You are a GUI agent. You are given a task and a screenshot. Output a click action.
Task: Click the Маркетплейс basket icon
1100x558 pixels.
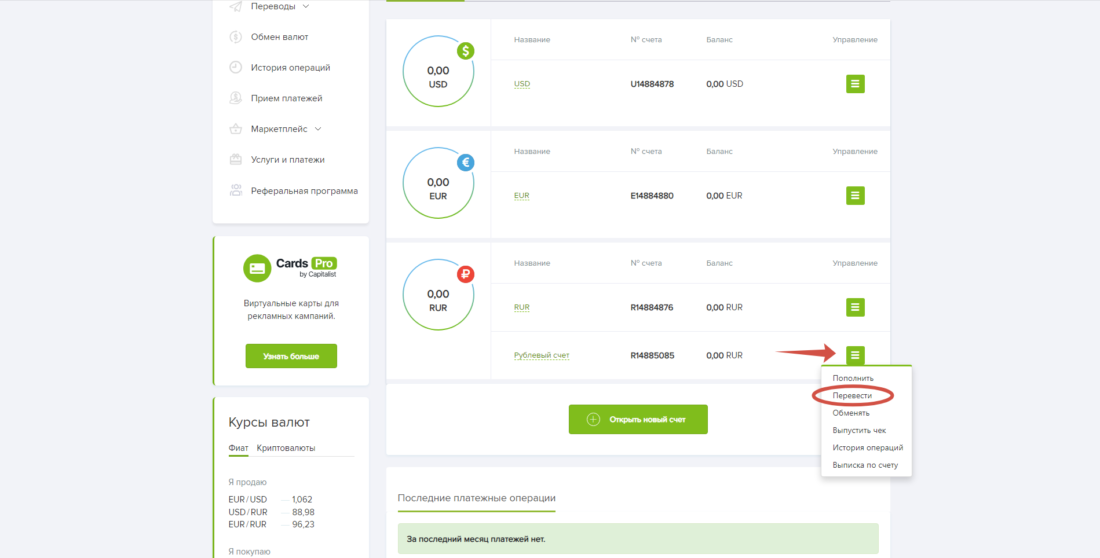pyautogui.click(x=236, y=129)
